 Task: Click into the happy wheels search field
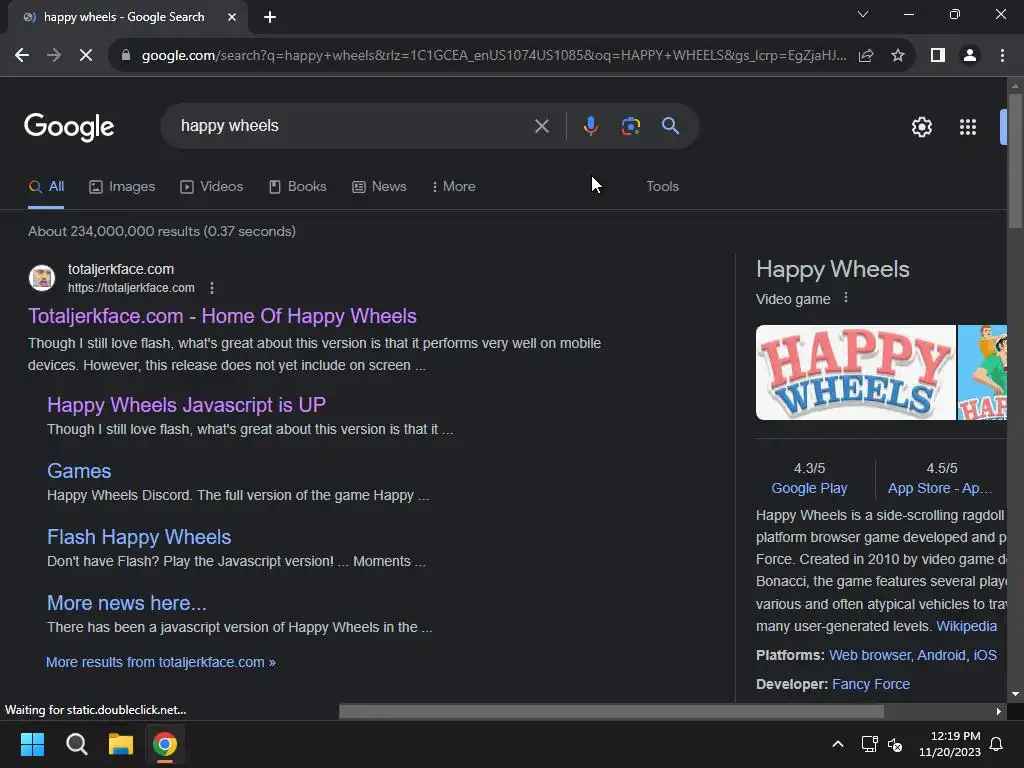coord(353,126)
